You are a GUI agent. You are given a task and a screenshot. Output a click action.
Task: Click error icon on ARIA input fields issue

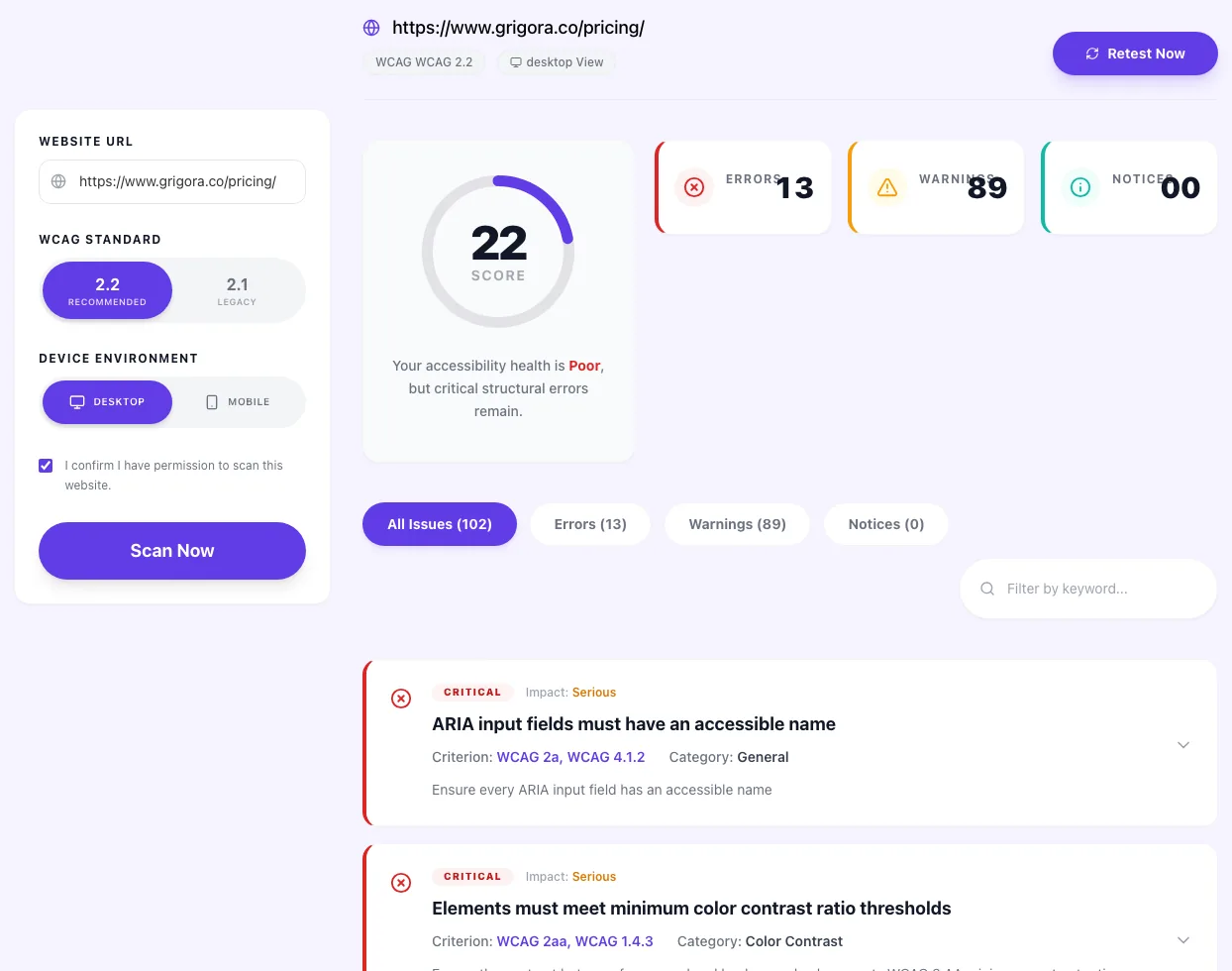point(401,699)
